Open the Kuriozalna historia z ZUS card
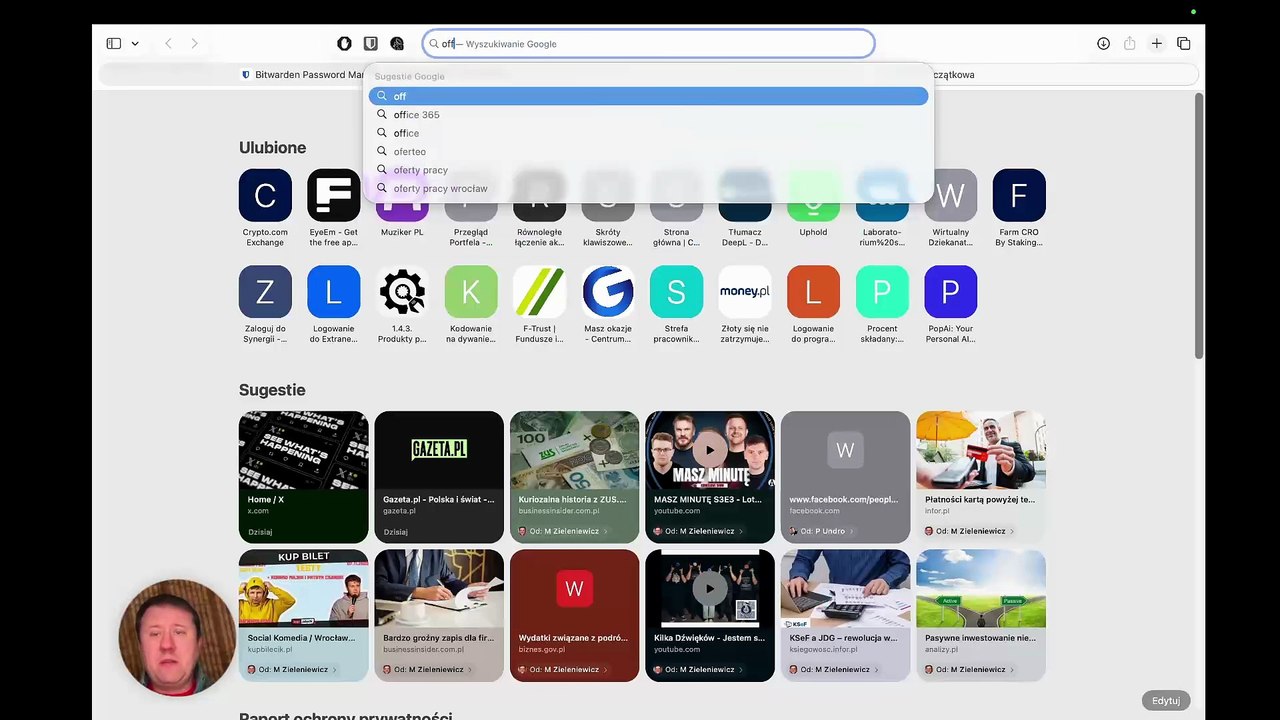Screen dimensions: 1280x720 click(x=574, y=476)
